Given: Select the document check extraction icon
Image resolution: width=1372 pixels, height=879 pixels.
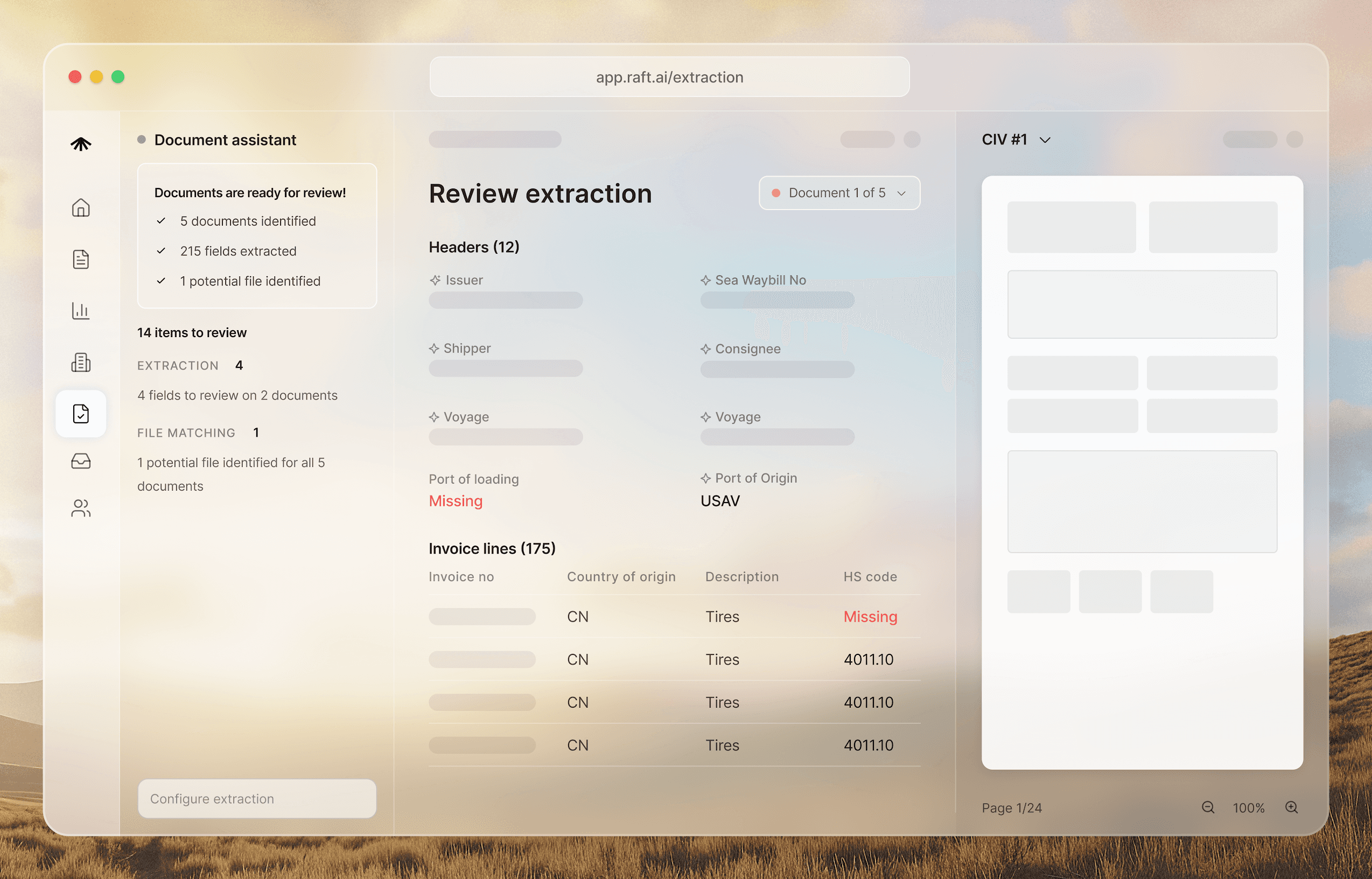Looking at the screenshot, I should tap(80, 414).
